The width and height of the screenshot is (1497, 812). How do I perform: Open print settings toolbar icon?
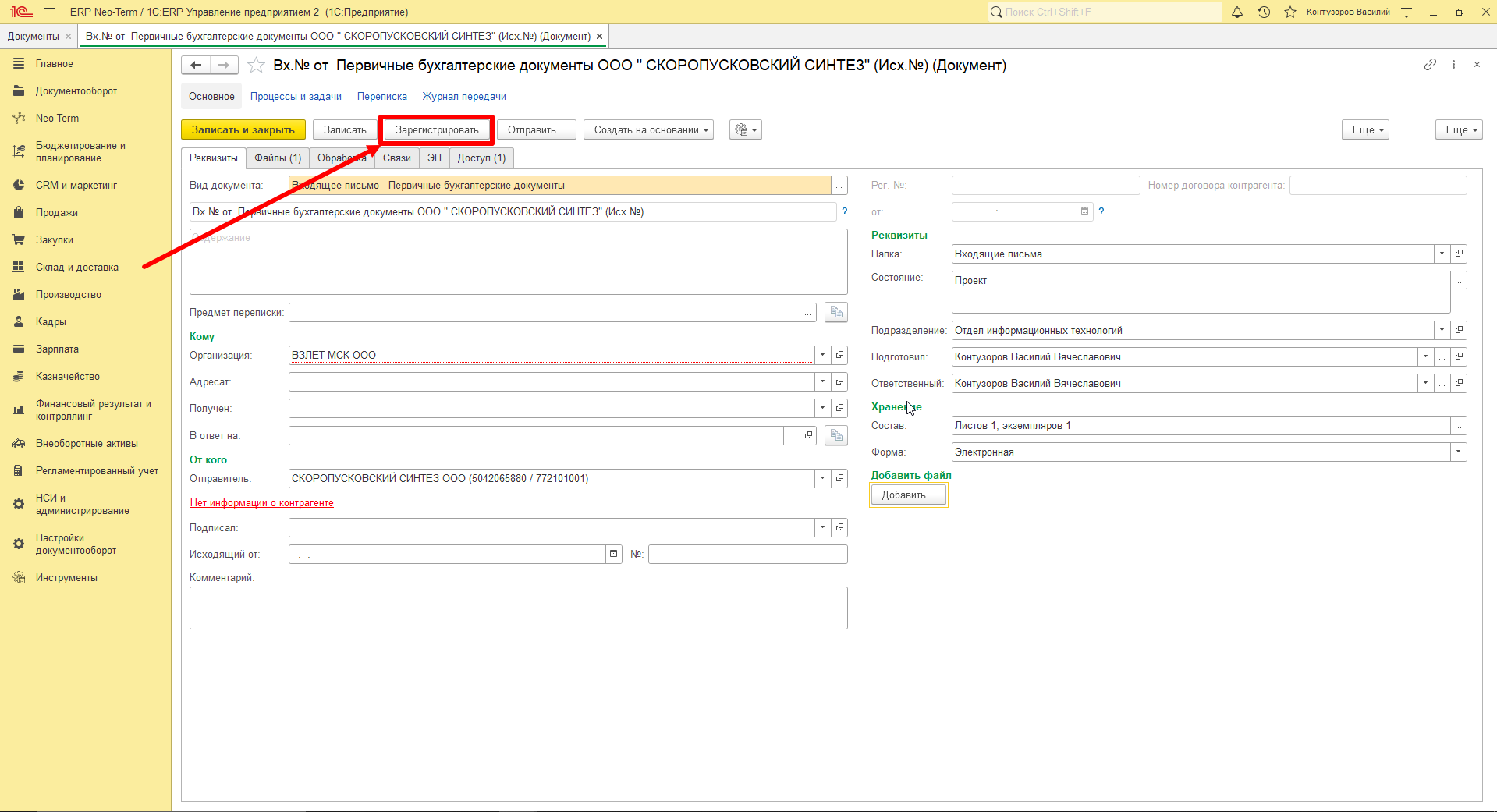pos(746,129)
